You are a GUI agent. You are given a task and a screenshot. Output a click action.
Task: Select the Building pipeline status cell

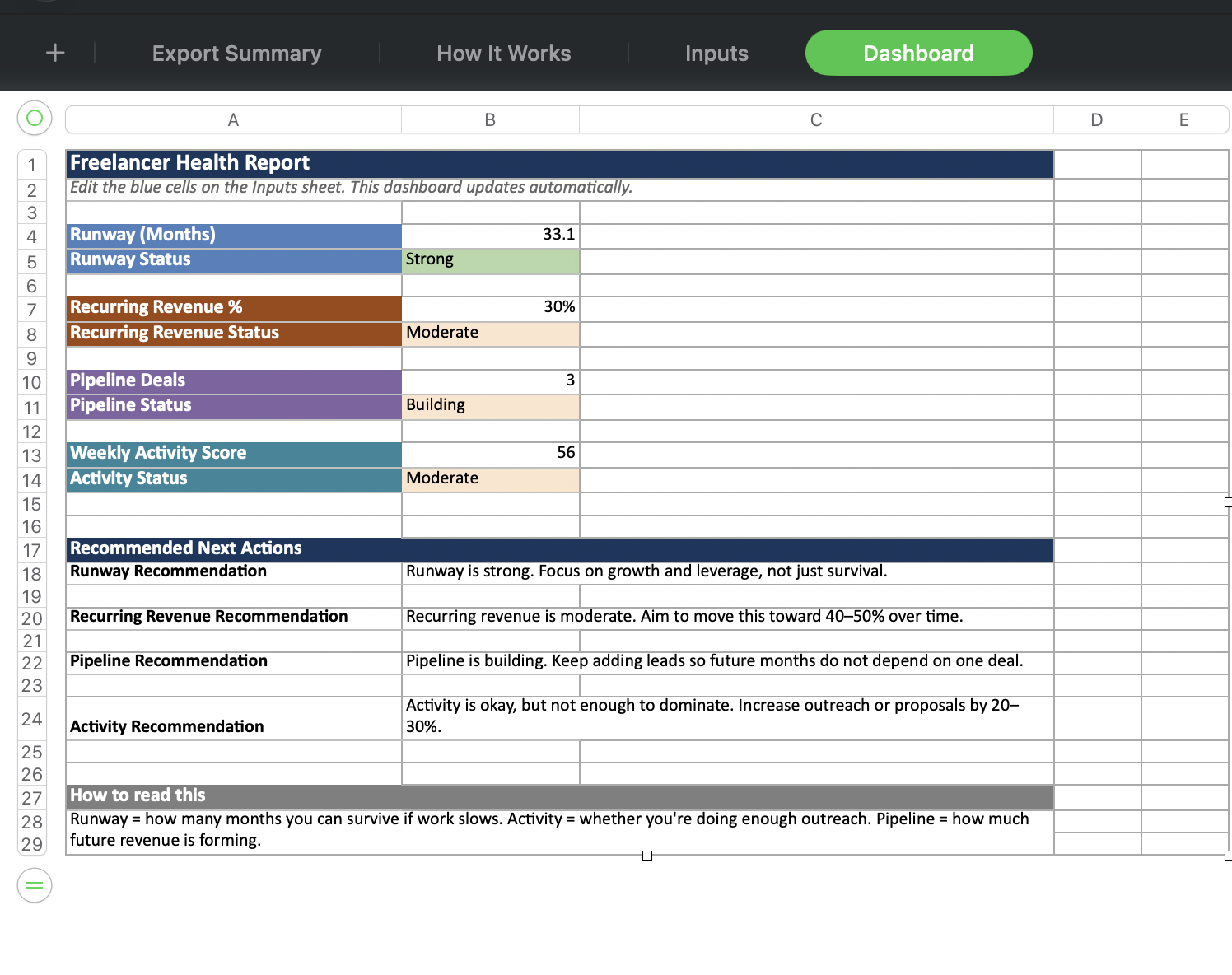click(490, 405)
